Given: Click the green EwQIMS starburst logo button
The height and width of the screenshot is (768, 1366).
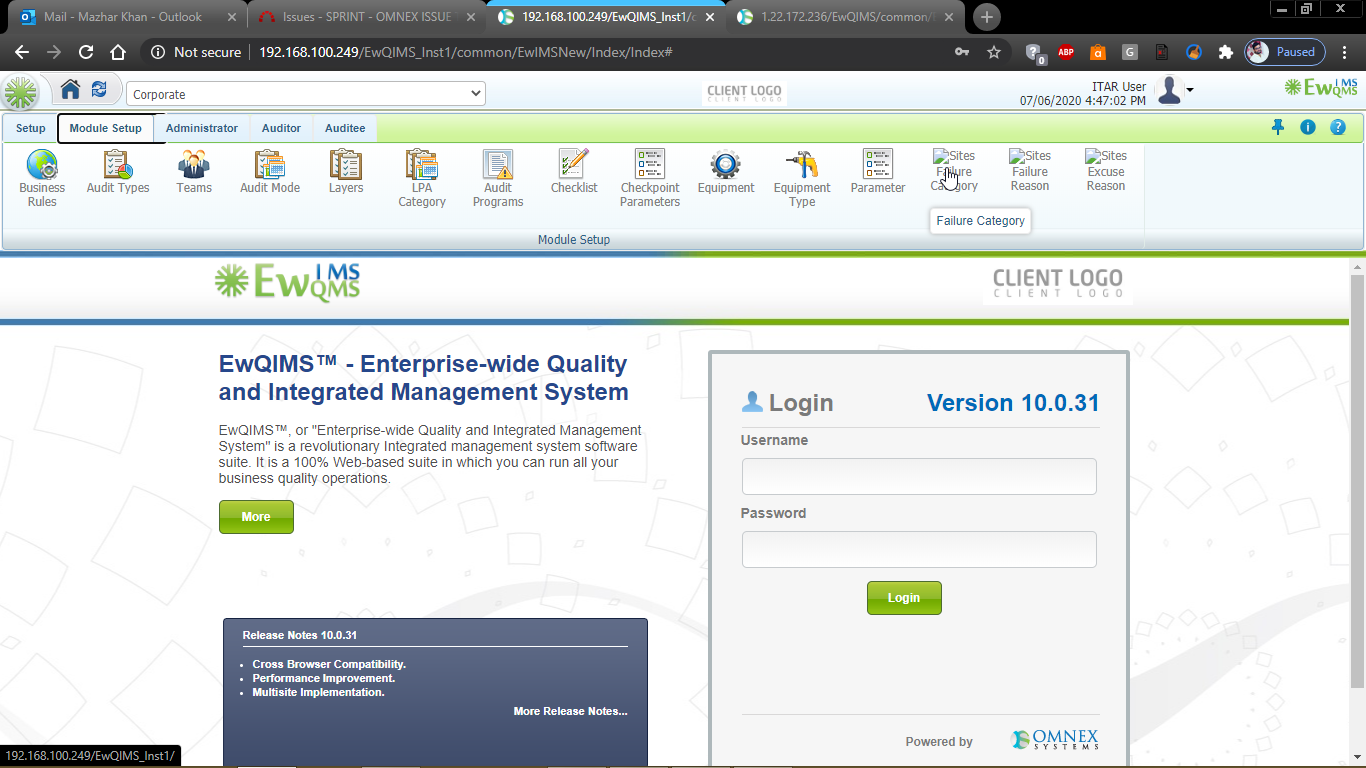Looking at the screenshot, I should [21, 93].
